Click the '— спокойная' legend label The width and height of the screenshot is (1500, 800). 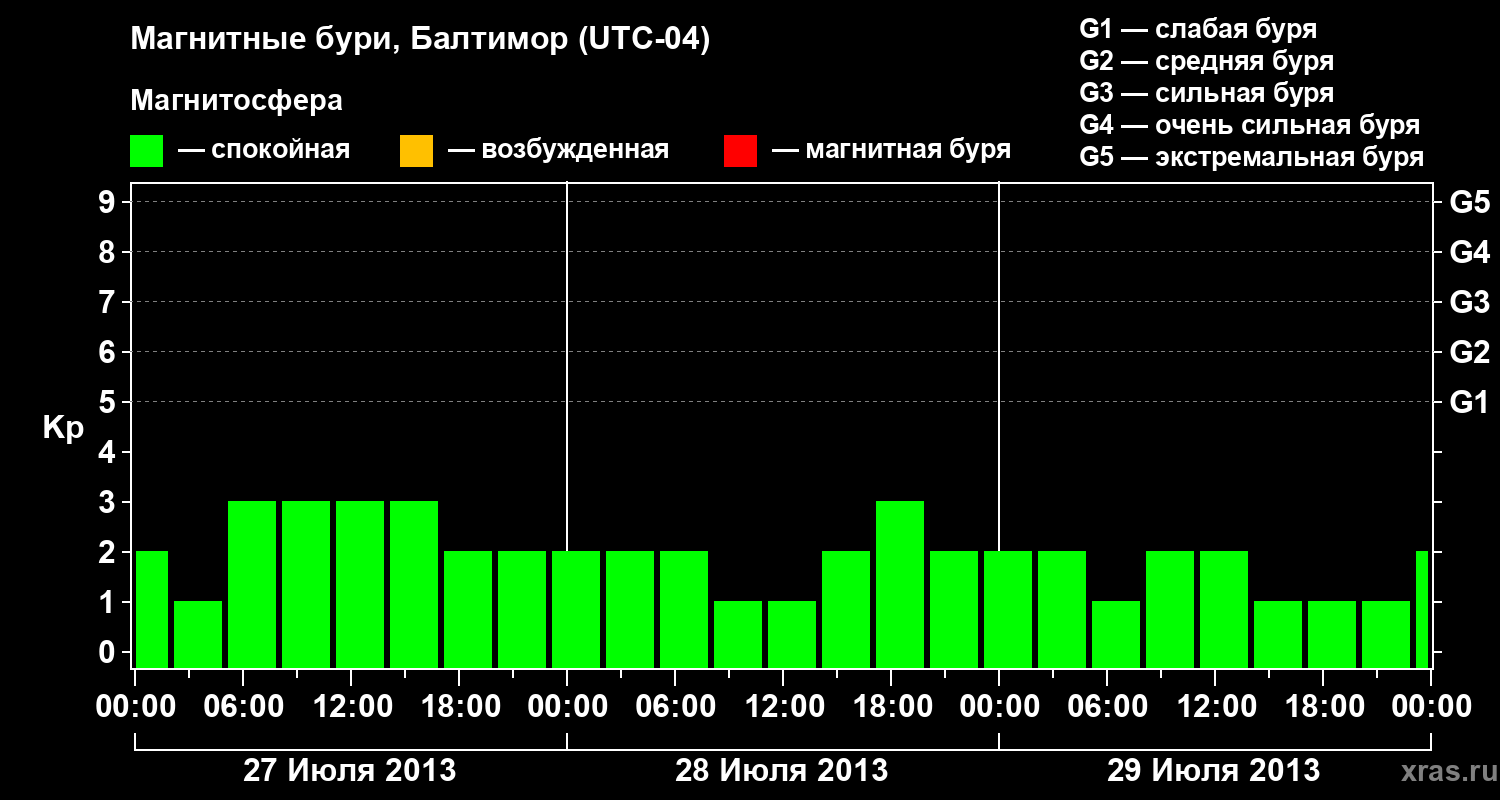[x=264, y=150]
